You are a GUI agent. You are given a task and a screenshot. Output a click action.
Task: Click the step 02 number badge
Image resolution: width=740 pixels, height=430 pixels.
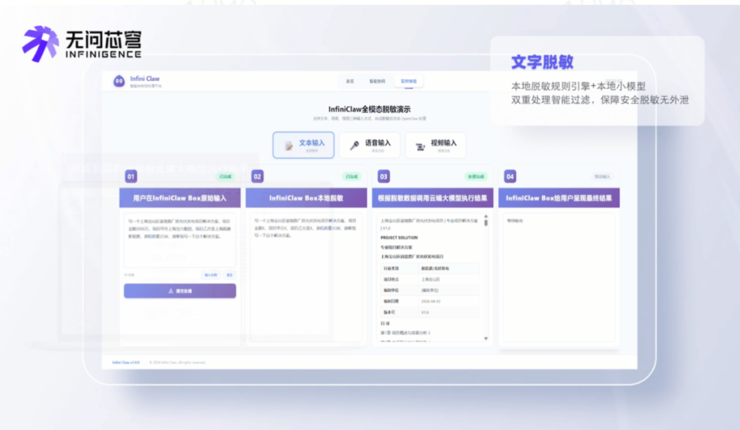[257, 176]
